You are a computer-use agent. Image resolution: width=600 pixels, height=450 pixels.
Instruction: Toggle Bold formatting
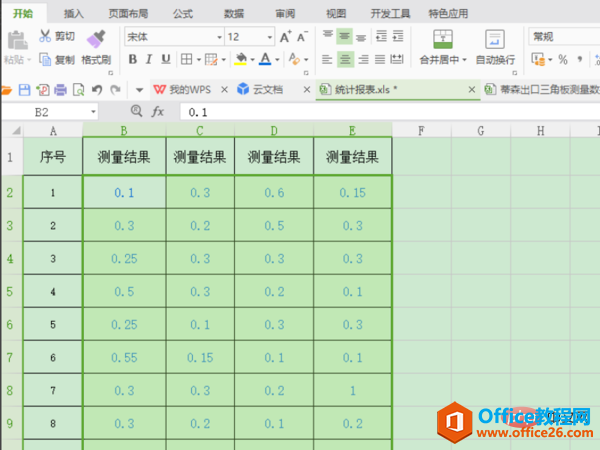click(132, 59)
